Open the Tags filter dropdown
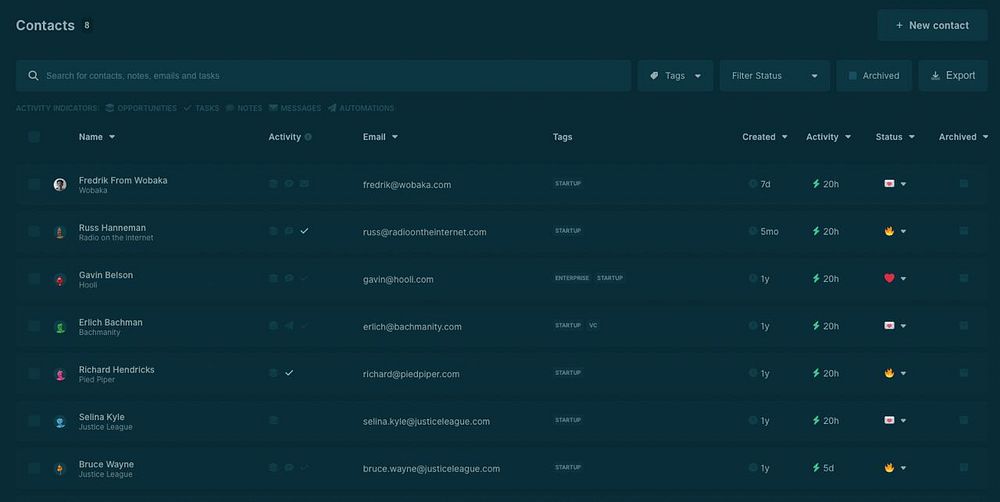 point(675,76)
